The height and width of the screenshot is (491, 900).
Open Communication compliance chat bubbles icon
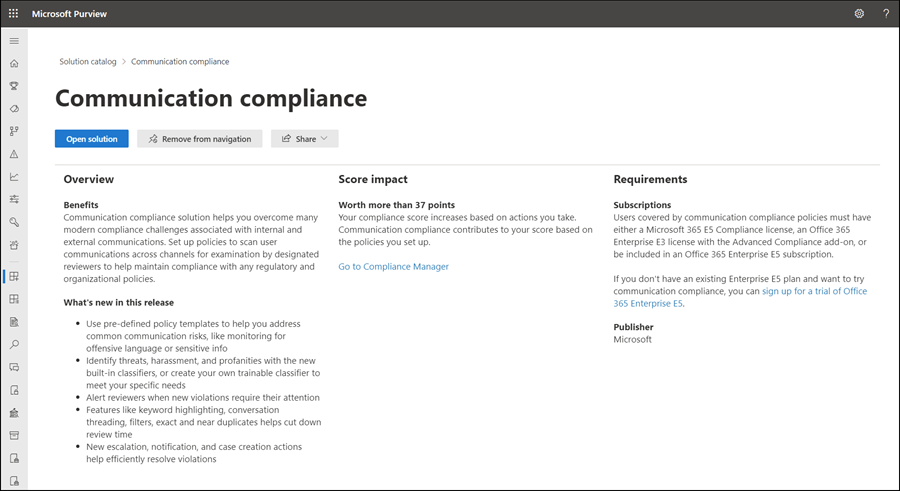click(14, 367)
